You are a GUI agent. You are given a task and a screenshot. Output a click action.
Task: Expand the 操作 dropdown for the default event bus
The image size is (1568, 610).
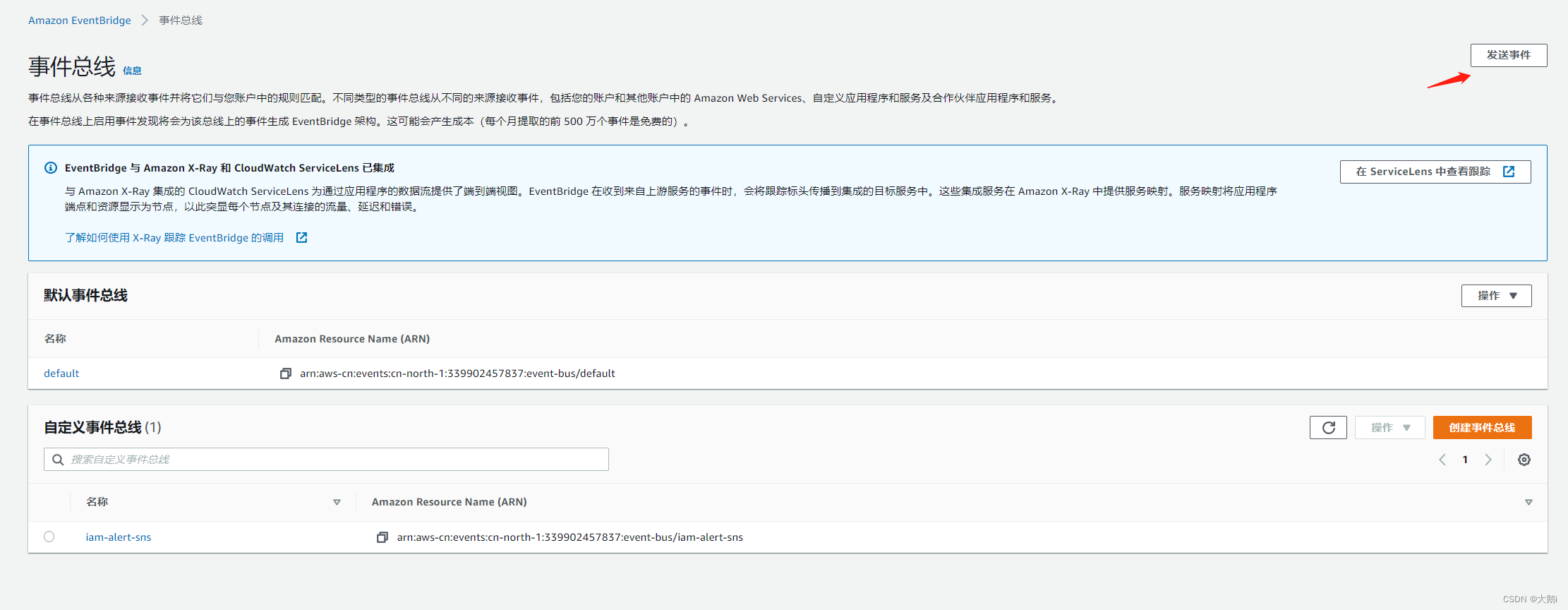tap(1496, 296)
